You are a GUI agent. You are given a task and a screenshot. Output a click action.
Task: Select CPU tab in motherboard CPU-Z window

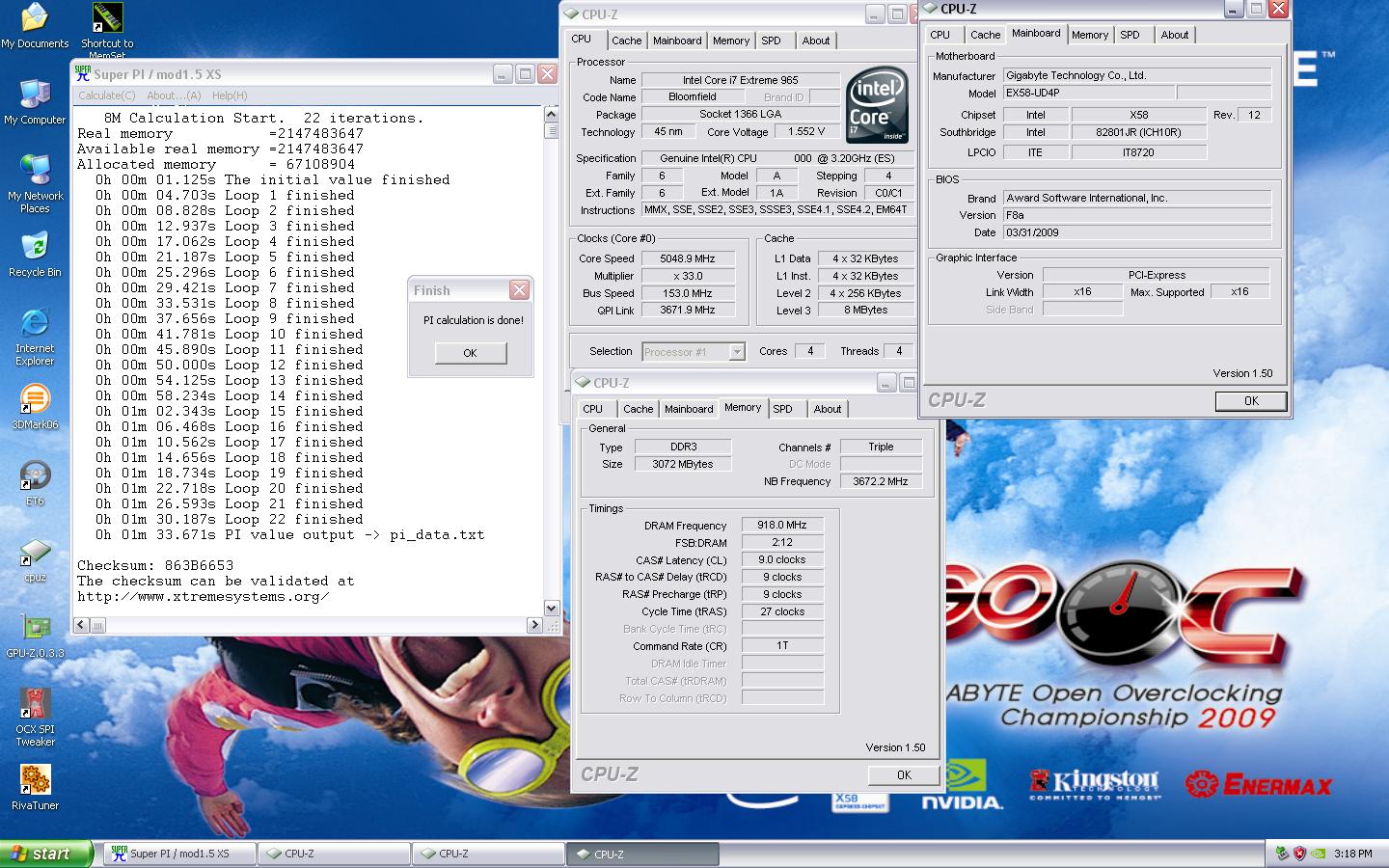[940, 35]
